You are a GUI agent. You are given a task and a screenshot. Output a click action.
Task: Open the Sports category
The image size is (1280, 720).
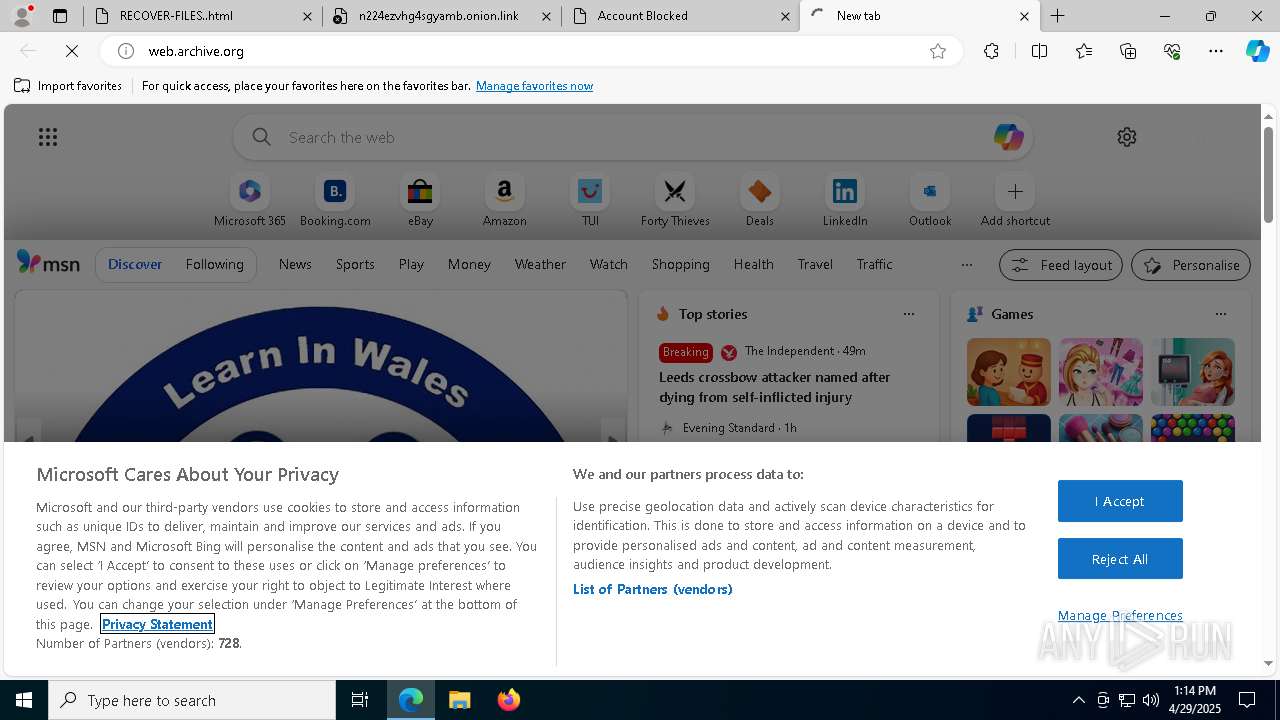pyautogui.click(x=355, y=264)
